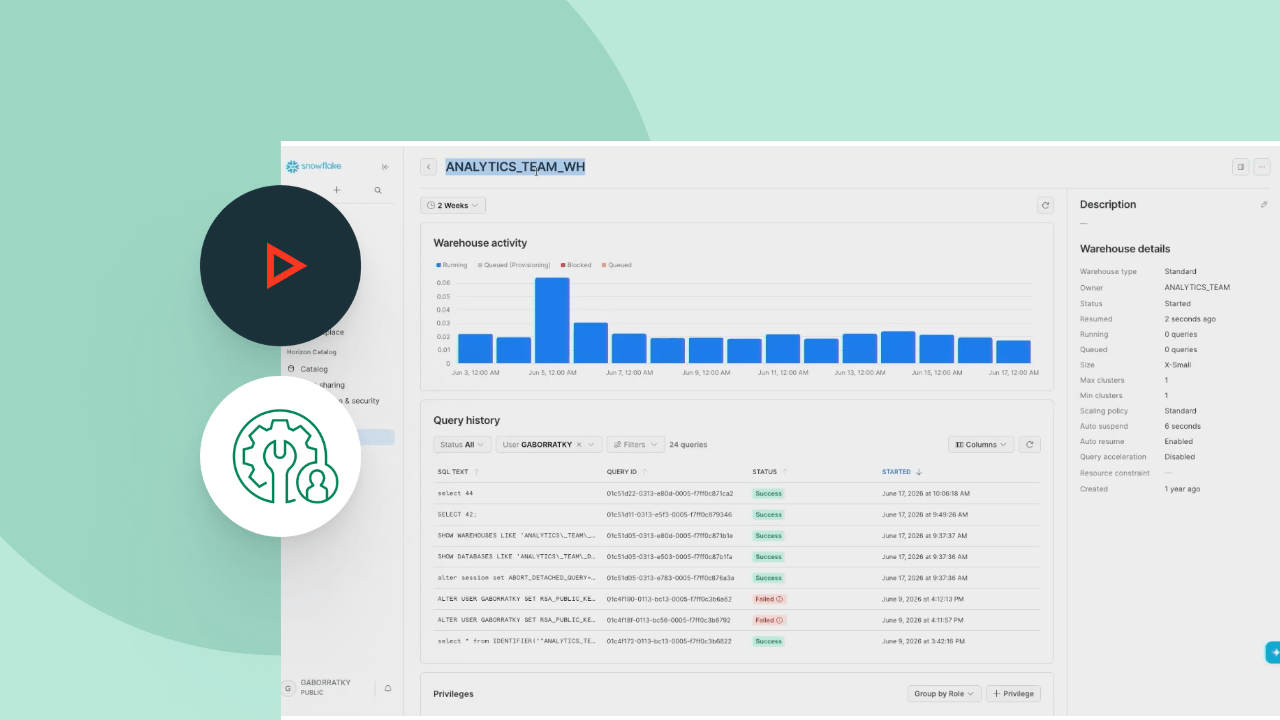Go back using the chevron beside ANALYTICS_TEAM_WH
The width and height of the screenshot is (1280, 720).
429,167
